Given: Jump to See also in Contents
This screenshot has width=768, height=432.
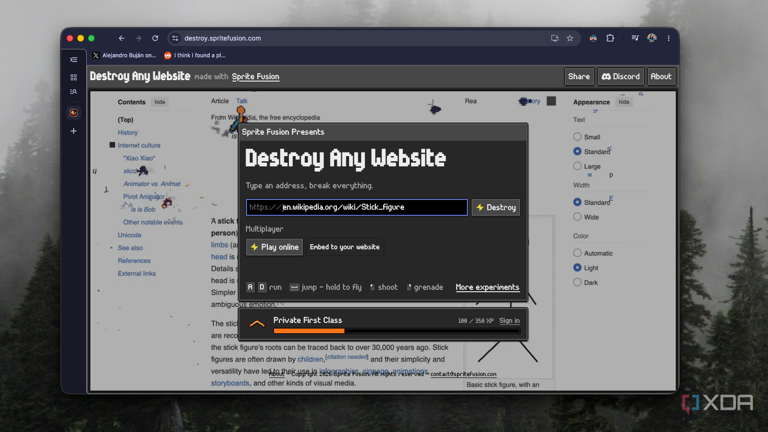Looking at the screenshot, I should (130, 248).
